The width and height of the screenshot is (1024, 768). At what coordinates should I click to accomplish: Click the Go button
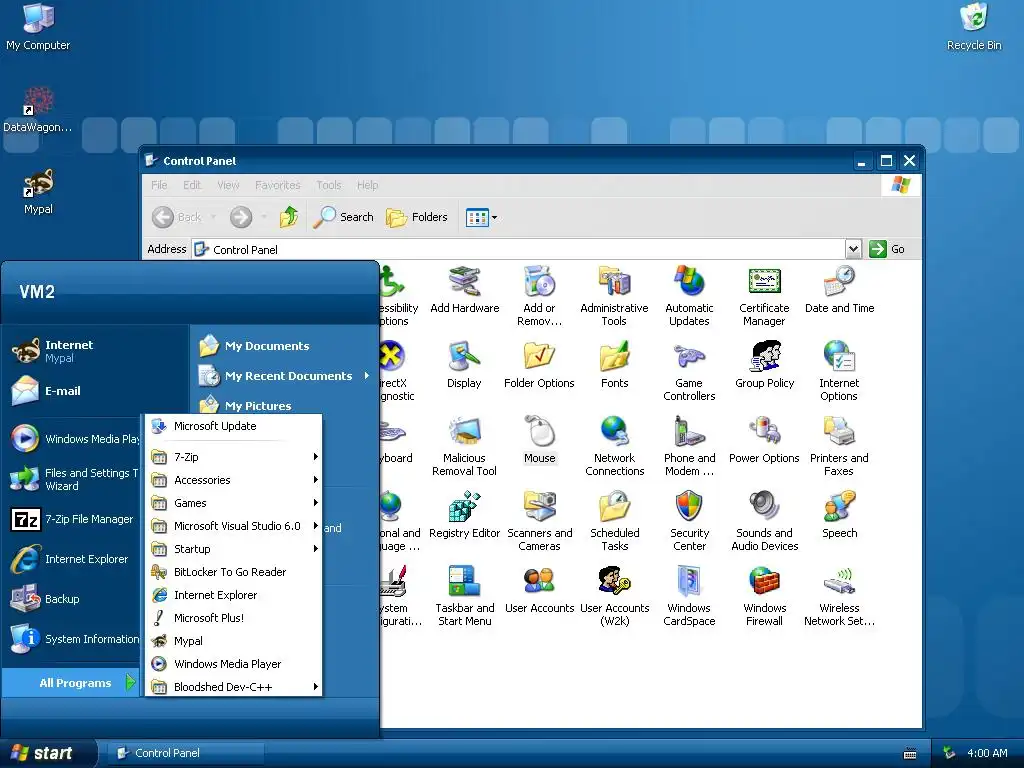(888, 249)
